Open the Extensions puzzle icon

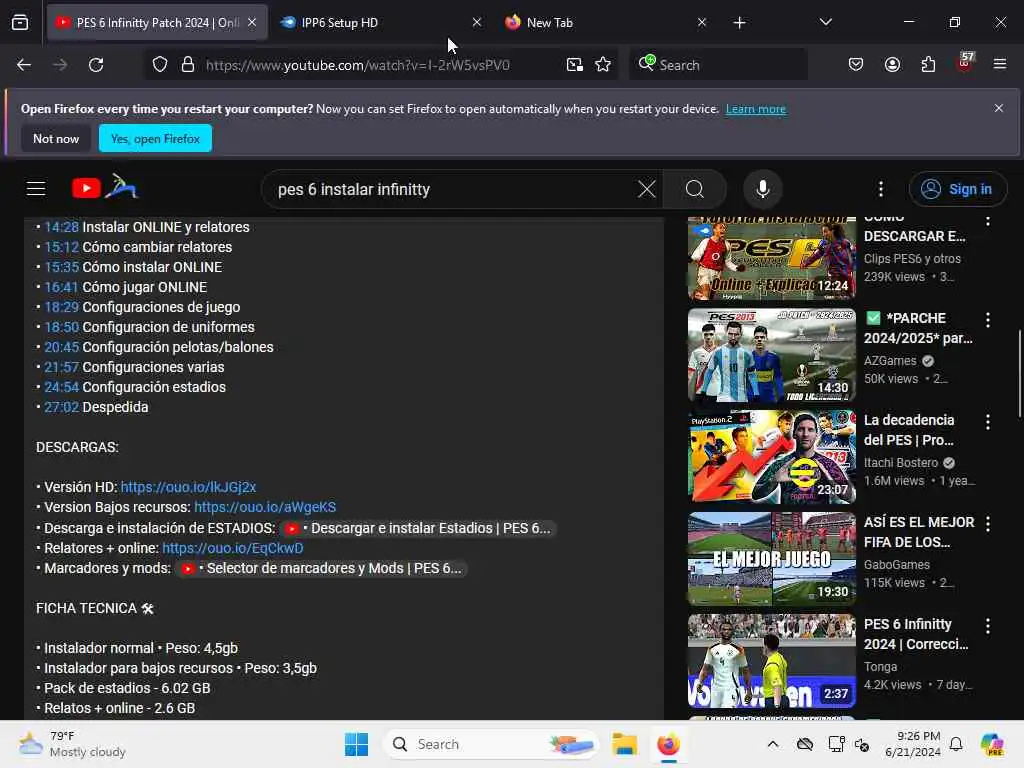928,65
